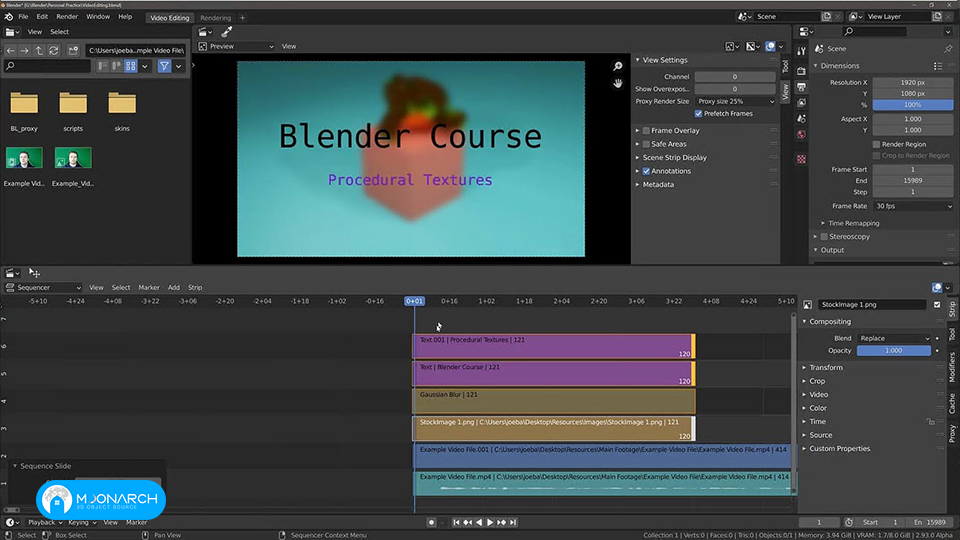The height and width of the screenshot is (540, 960).
Task: Refresh the file browser listing
Action: click(54, 50)
